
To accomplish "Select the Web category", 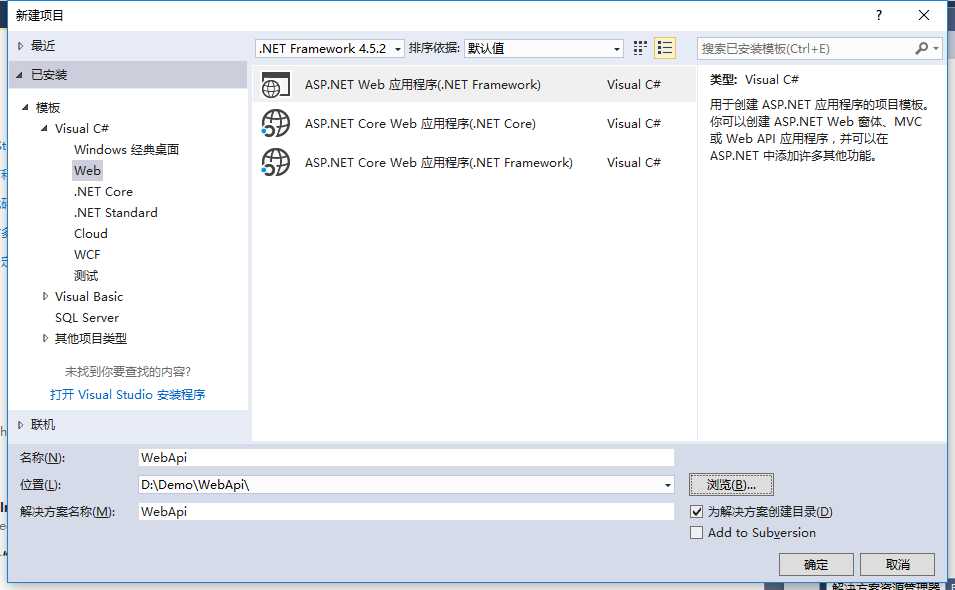I will (87, 170).
